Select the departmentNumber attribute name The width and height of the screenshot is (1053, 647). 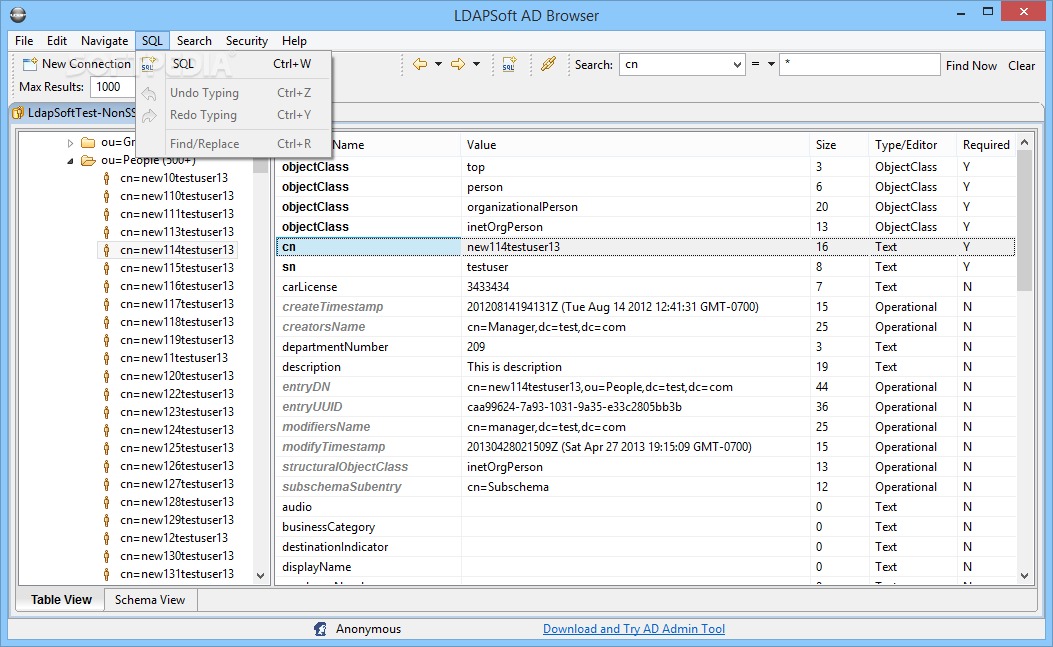pos(335,347)
